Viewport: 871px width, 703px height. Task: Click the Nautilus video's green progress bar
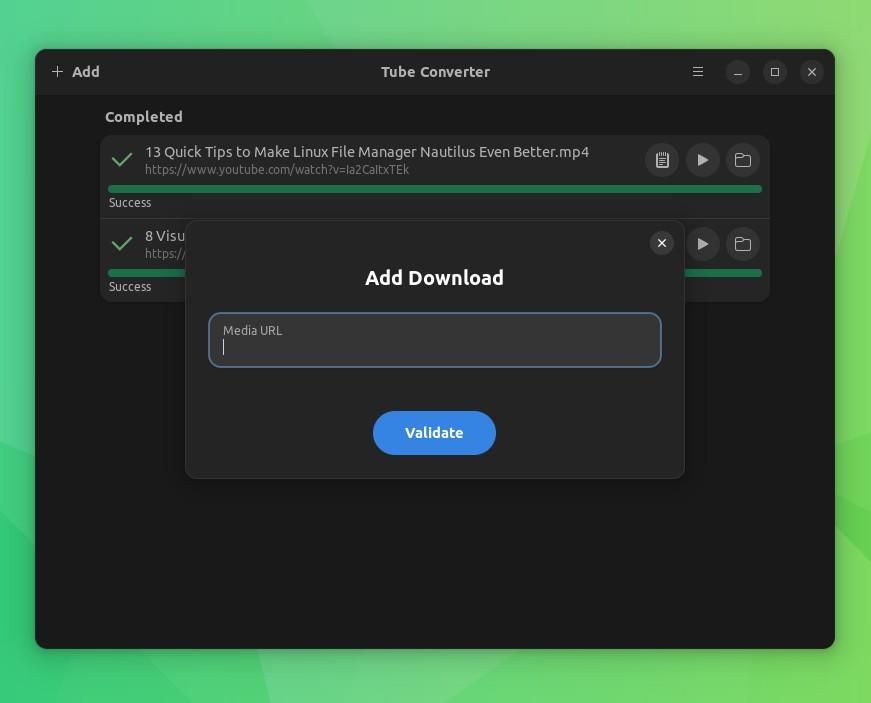click(x=434, y=188)
